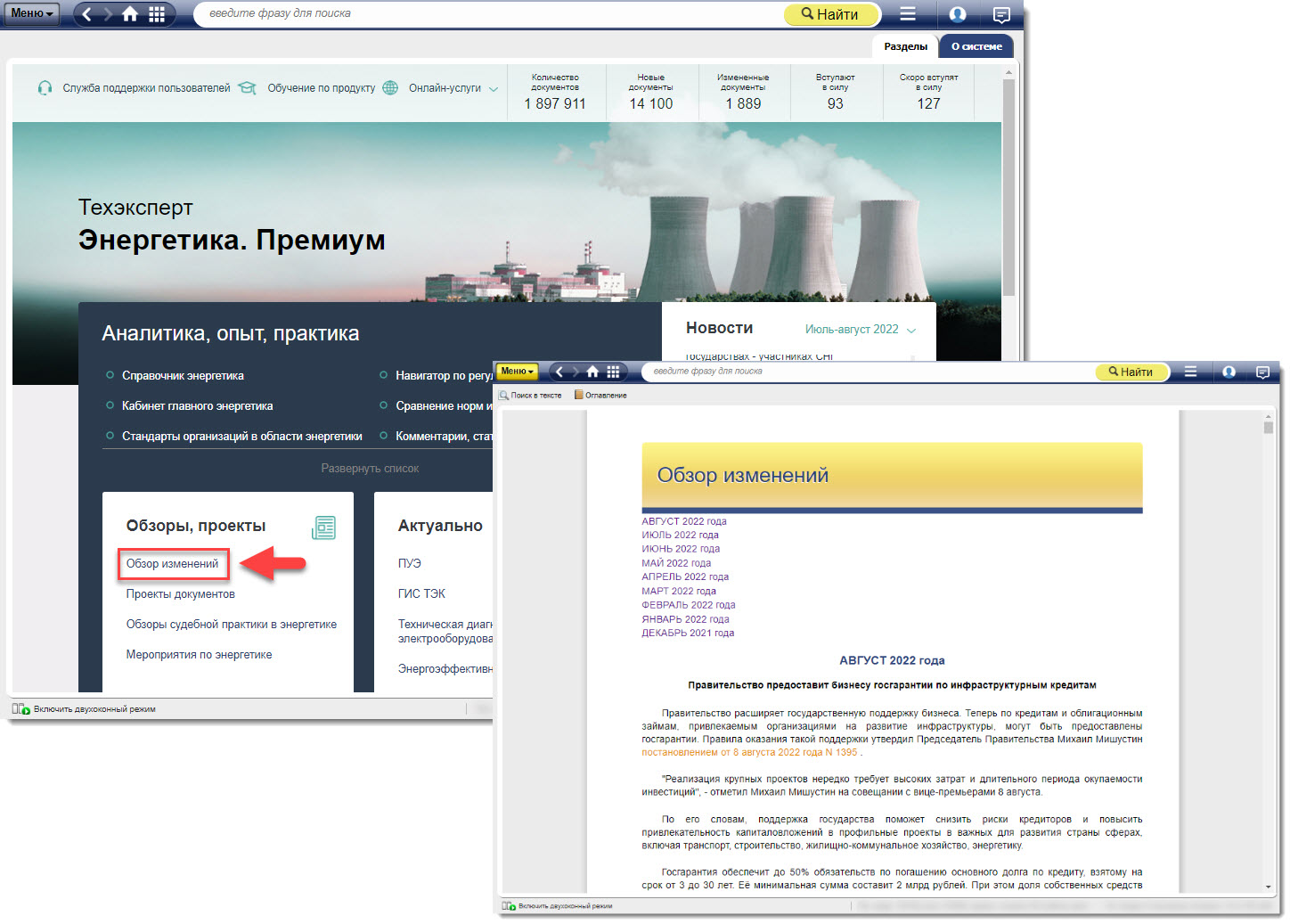Viewport: 1290px width, 924px height.
Task: Open Кабинет главного энергетика
Action: tap(197, 406)
